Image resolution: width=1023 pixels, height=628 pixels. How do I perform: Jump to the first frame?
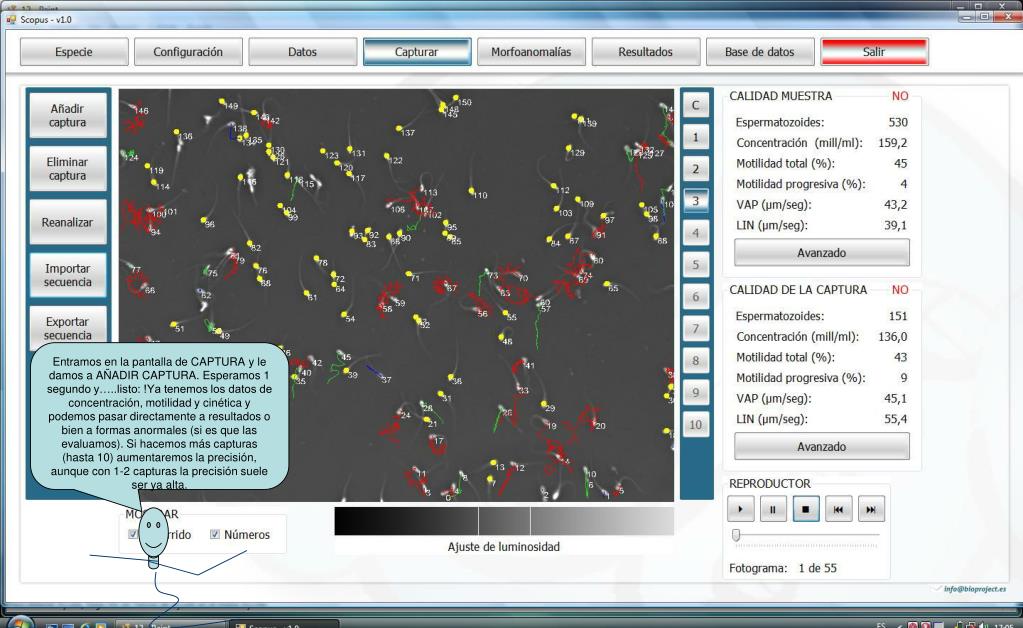[x=838, y=509]
